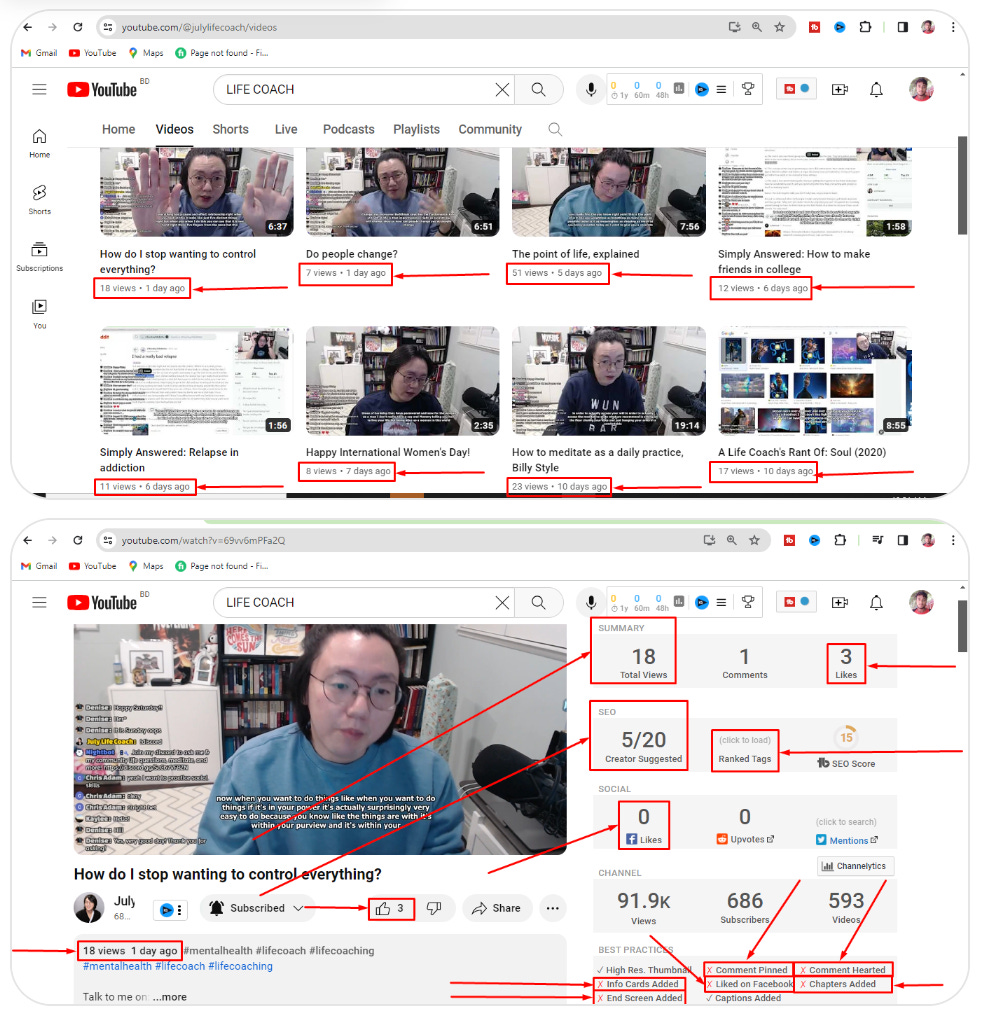984x1020 pixels.
Task: Go to Home in top window left sidebar
Action: pyautogui.click(x=39, y=143)
